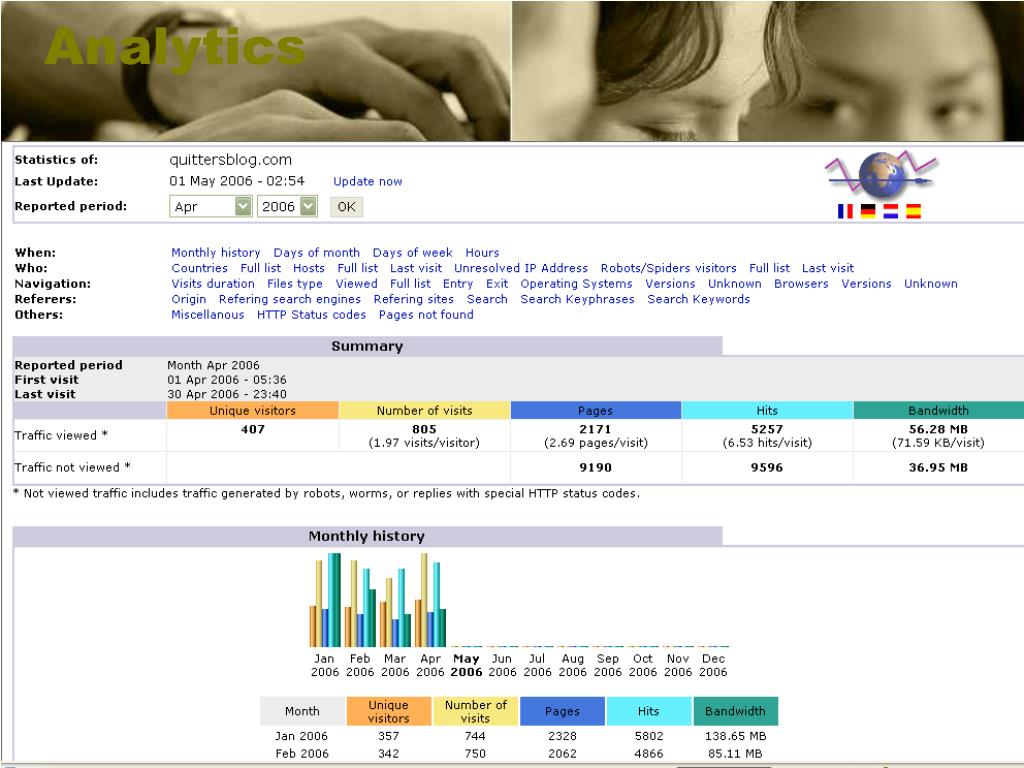
Task: Click the green Bandwidth summary header
Action: coord(938,410)
